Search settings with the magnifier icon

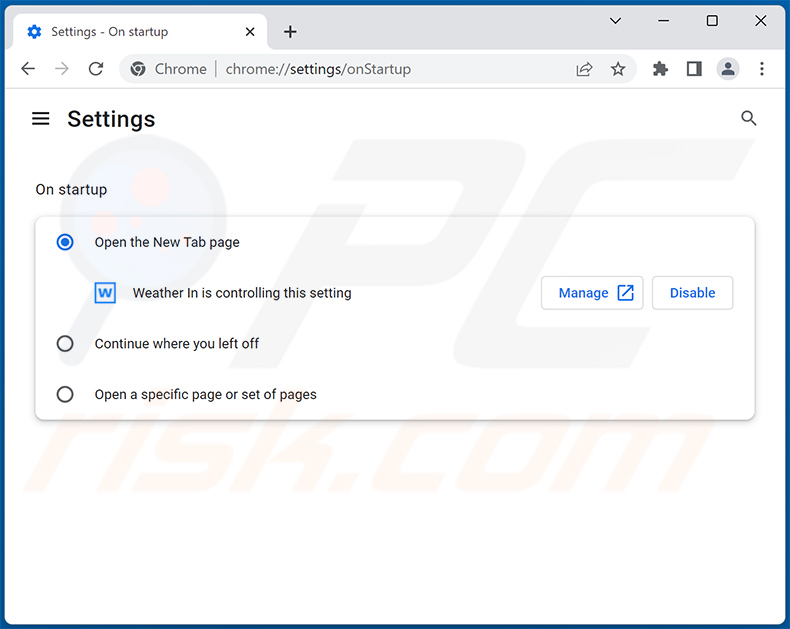[x=748, y=119]
